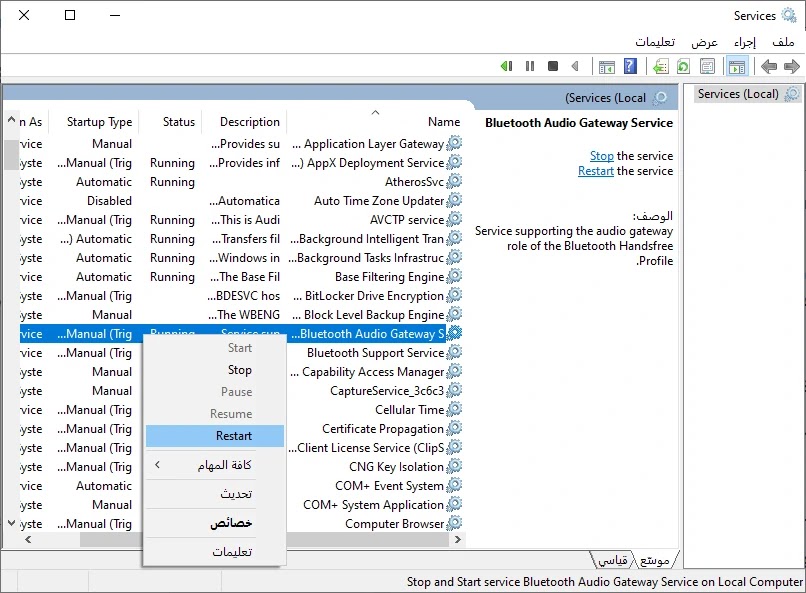
Task: Click gear icon of AppX Deployment Service row
Action: (454, 162)
